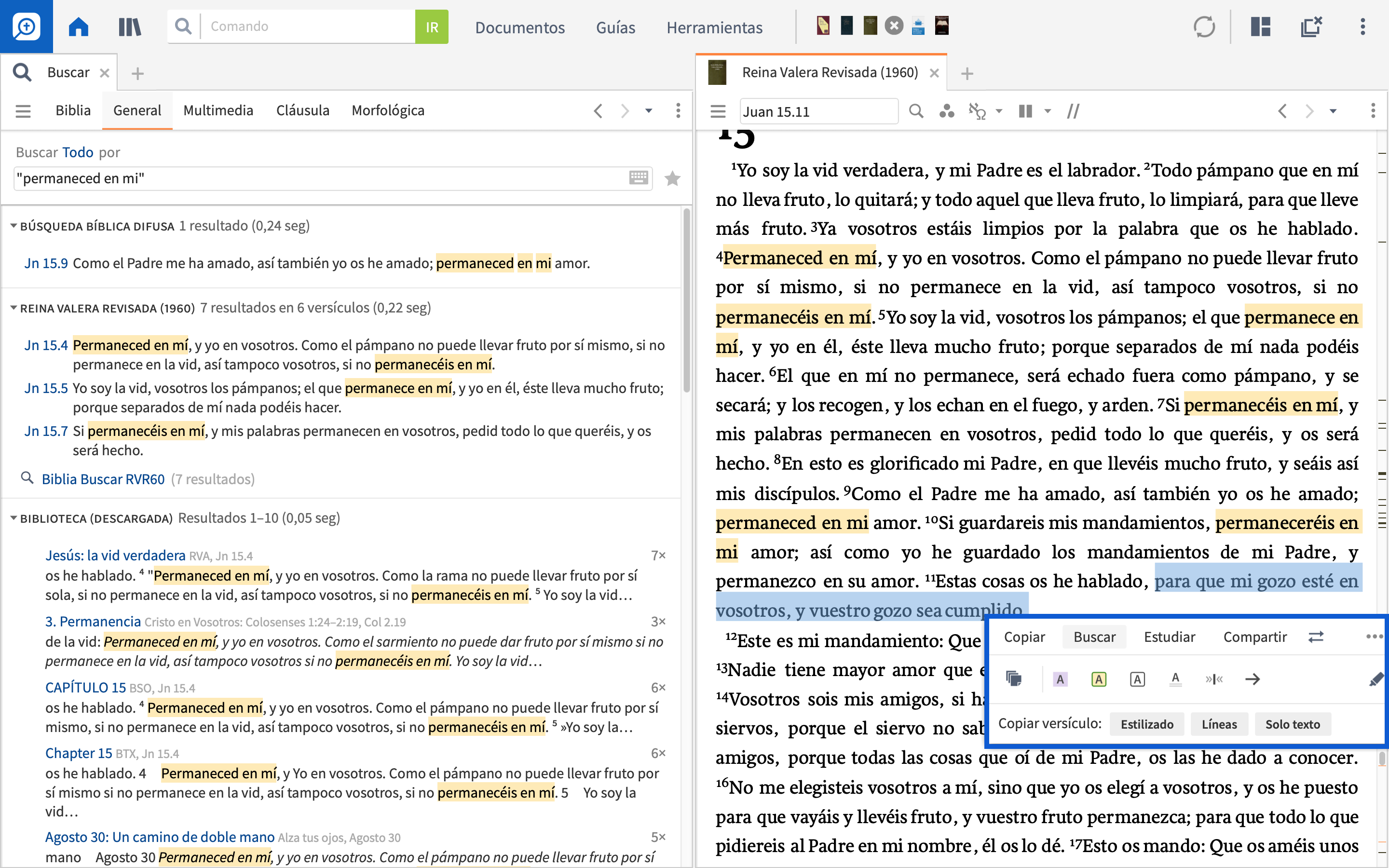Switch to the Cláusula search tab

coord(302,110)
